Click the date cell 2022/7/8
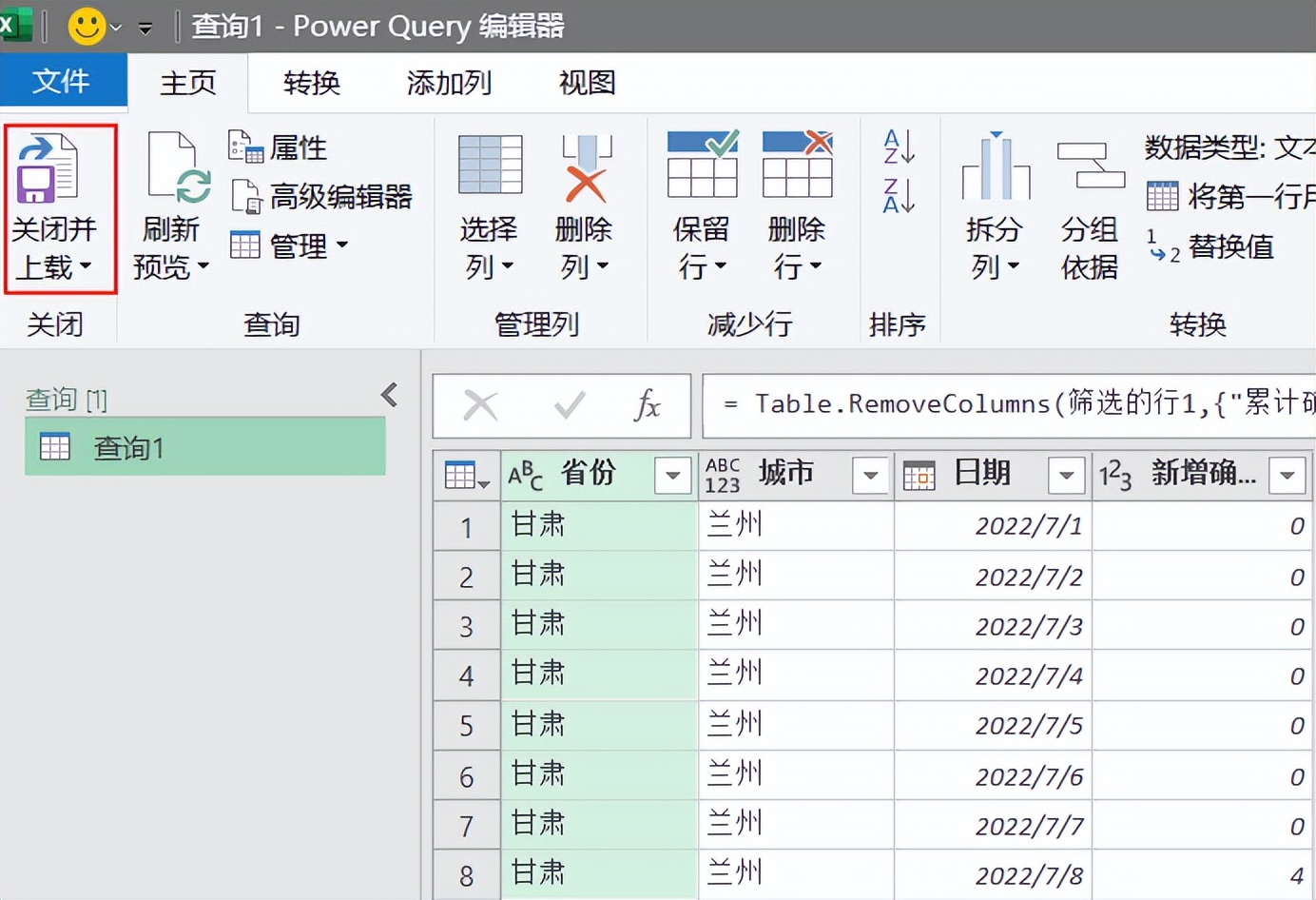The image size is (1316, 900). tap(994, 875)
